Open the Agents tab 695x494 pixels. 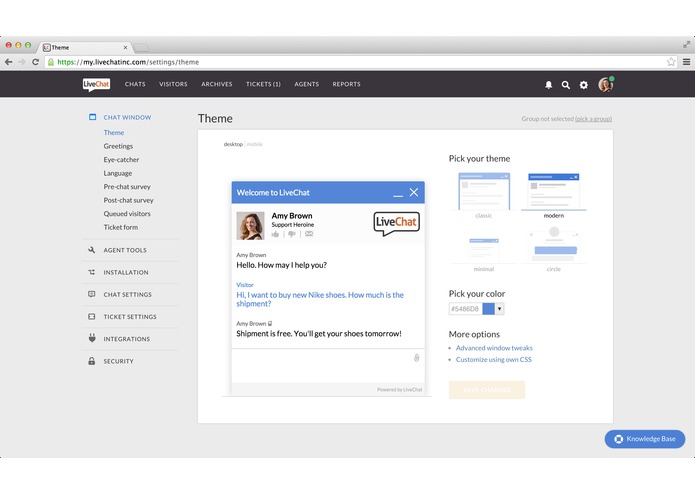307,84
